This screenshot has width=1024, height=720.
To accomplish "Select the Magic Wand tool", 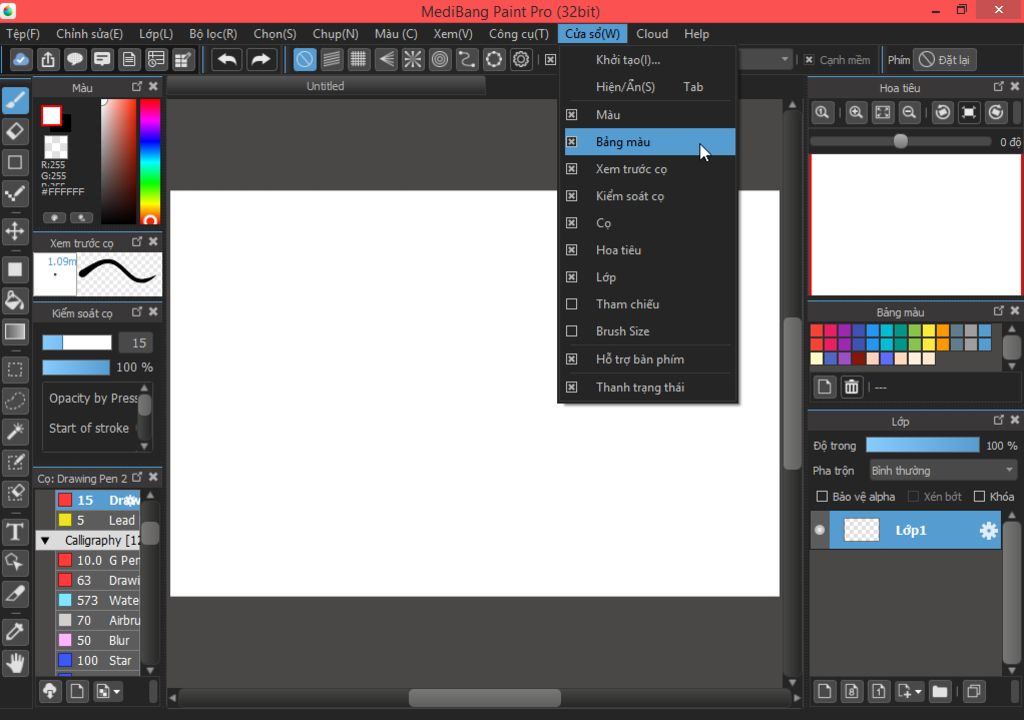I will pos(15,431).
